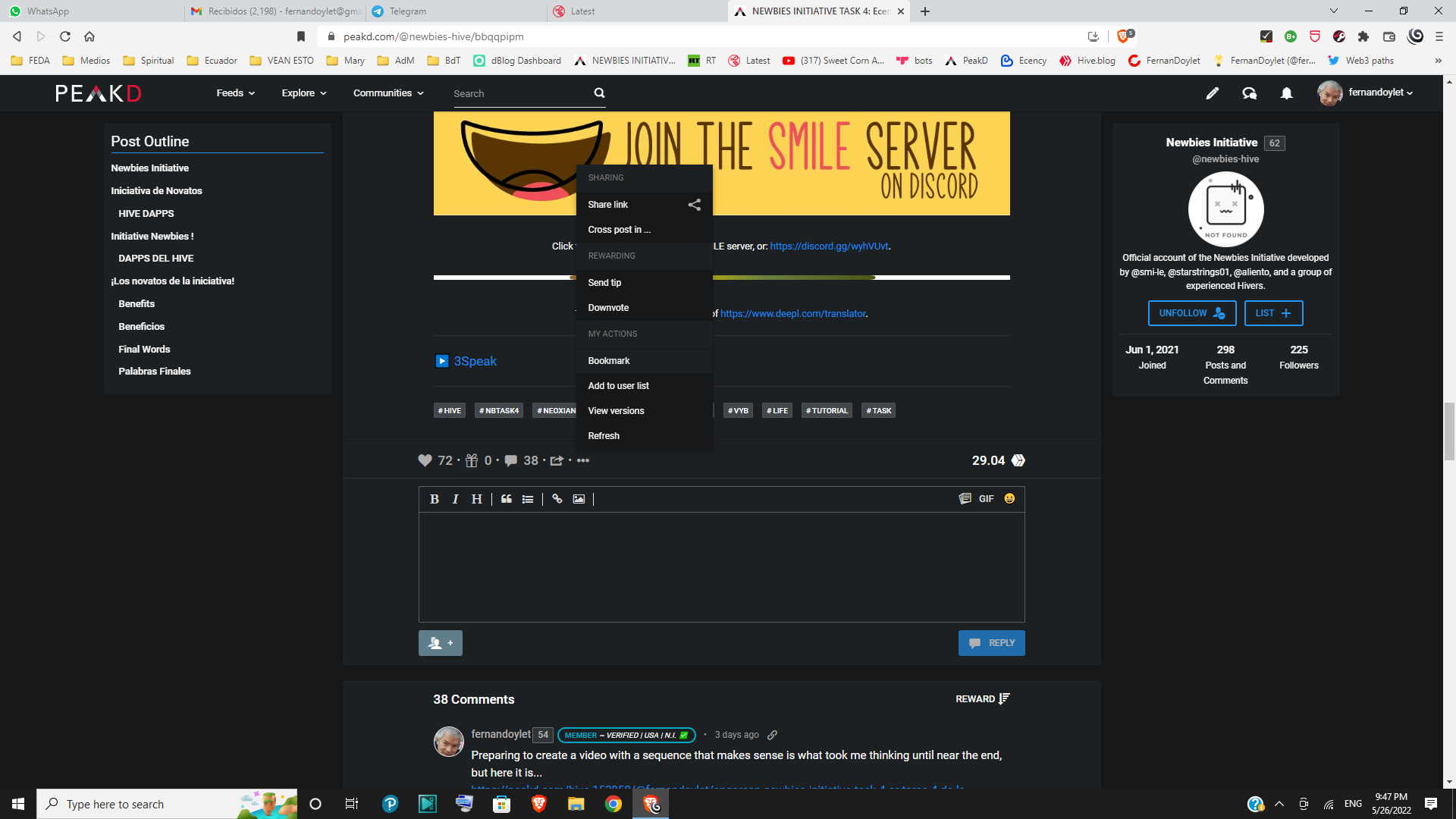This screenshot has width=1456, height=819.
Task: Click inside comment text area
Action: click(x=721, y=566)
